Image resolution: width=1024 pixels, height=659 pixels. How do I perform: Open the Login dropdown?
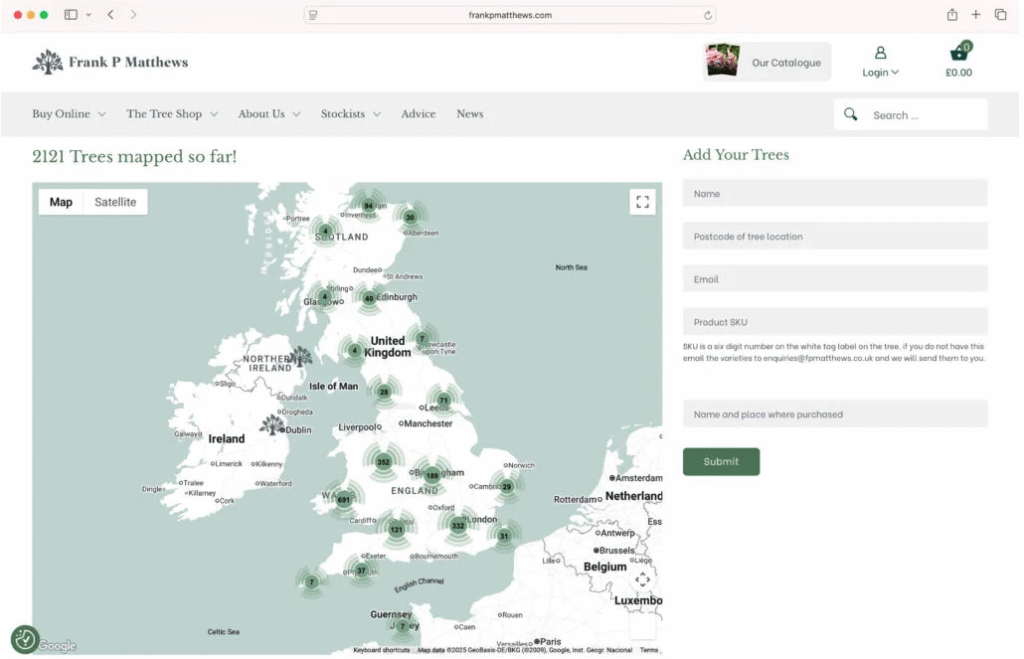point(880,72)
